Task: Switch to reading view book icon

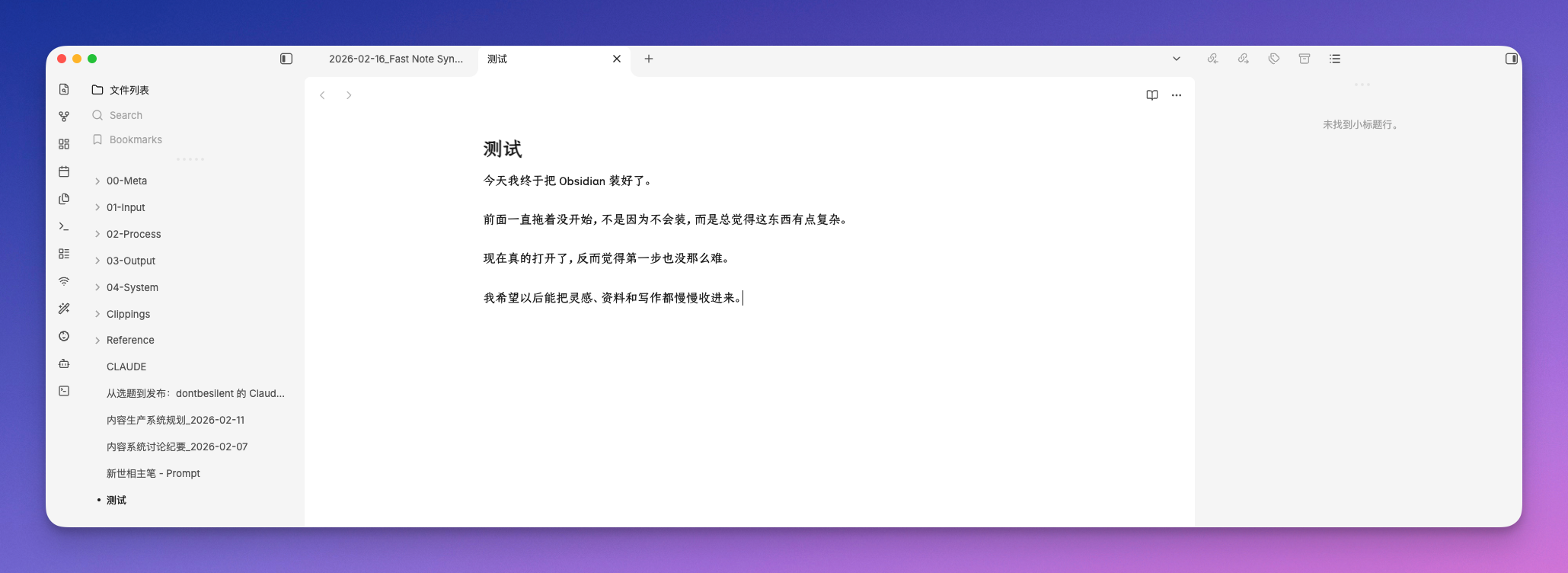Action: point(1152,95)
